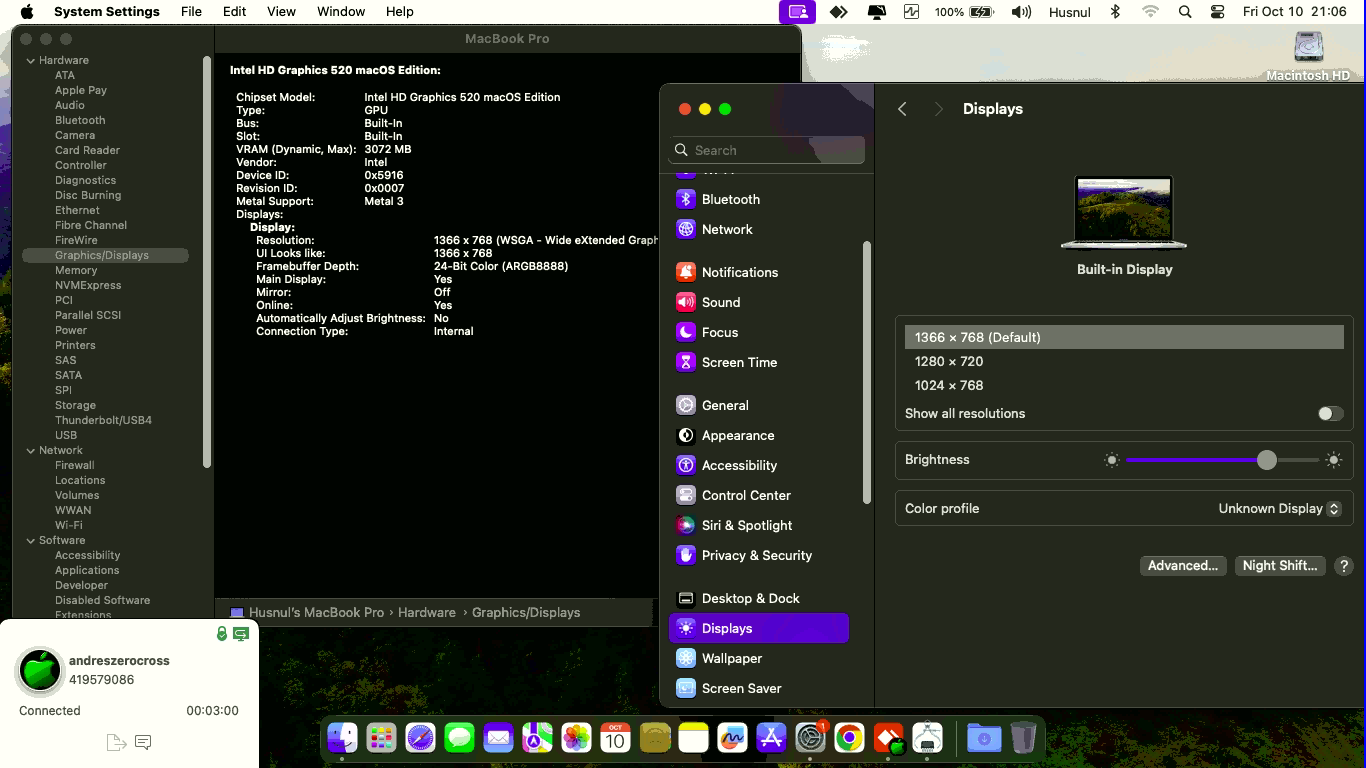Viewport: 1366px width, 768px height.
Task: Open the chat icon in AnyDesk panel
Action: pyautogui.click(x=143, y=742)
